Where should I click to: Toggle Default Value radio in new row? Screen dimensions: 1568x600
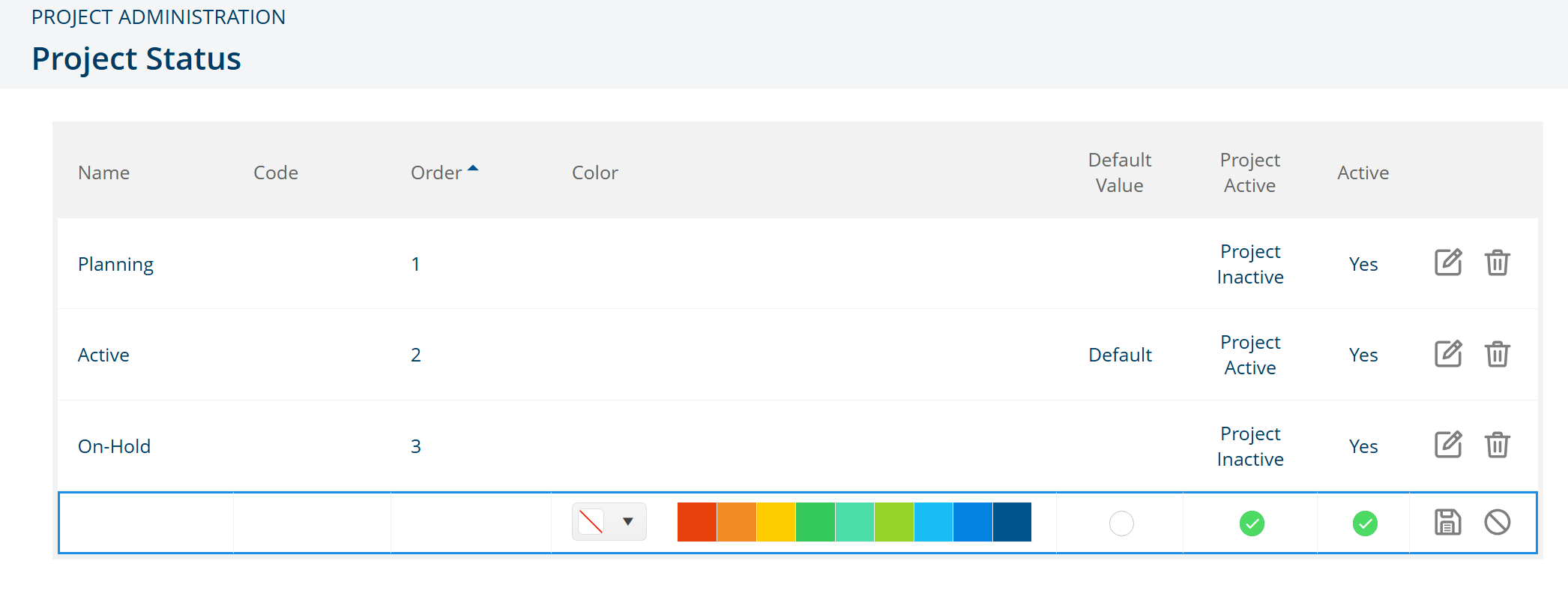coord(1121,523)
